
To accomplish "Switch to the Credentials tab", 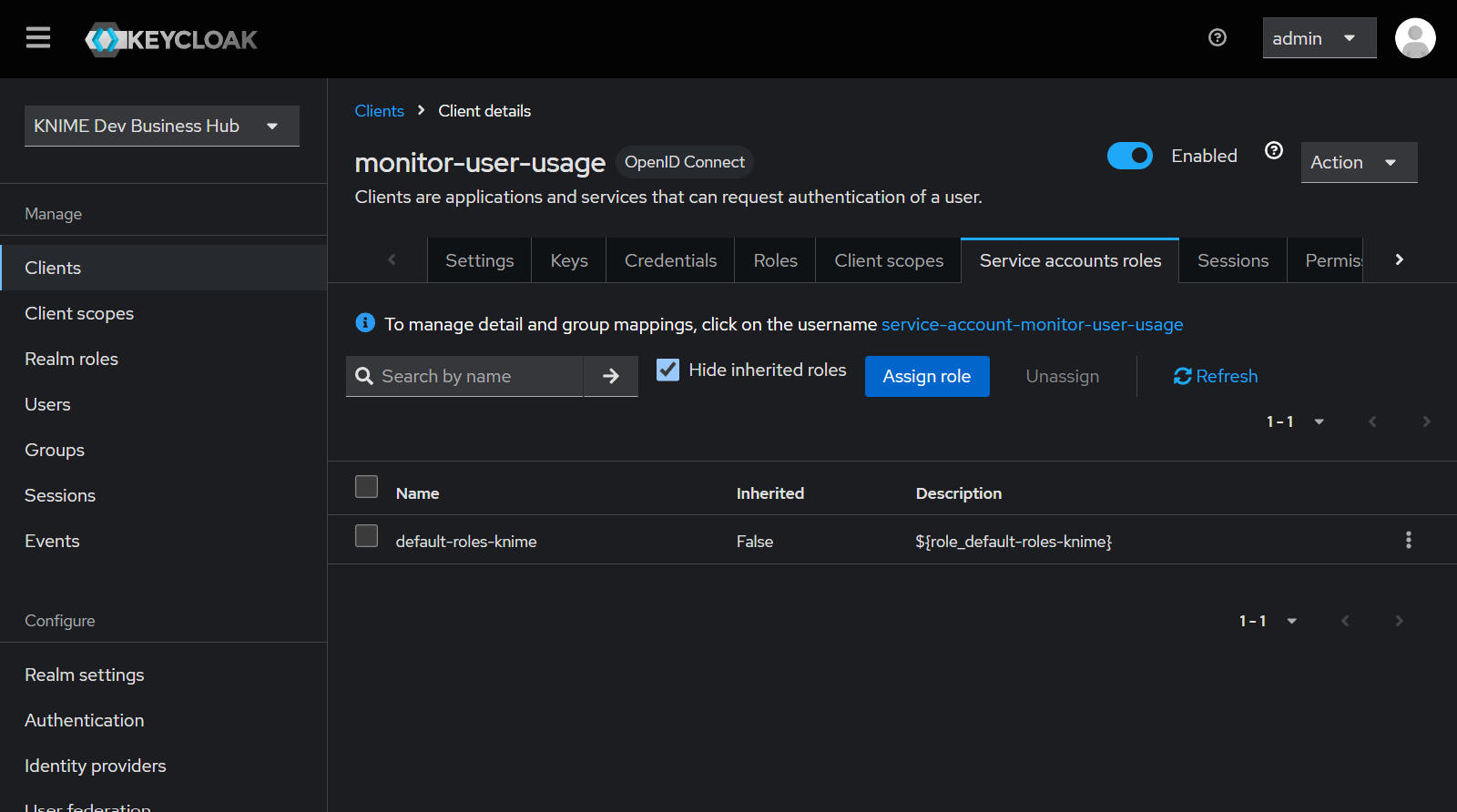I will [x=670, y=260].
